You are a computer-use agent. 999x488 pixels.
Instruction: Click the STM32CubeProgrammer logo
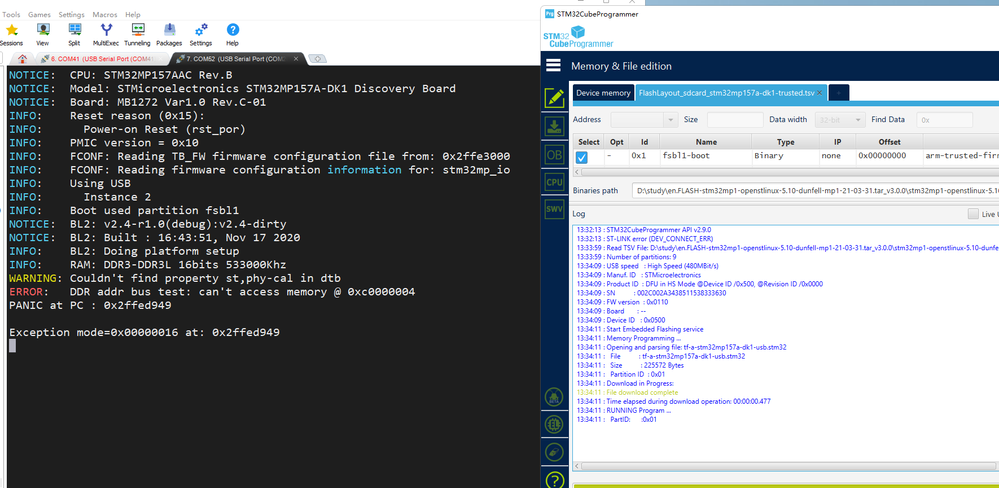(x=578, y=37)
